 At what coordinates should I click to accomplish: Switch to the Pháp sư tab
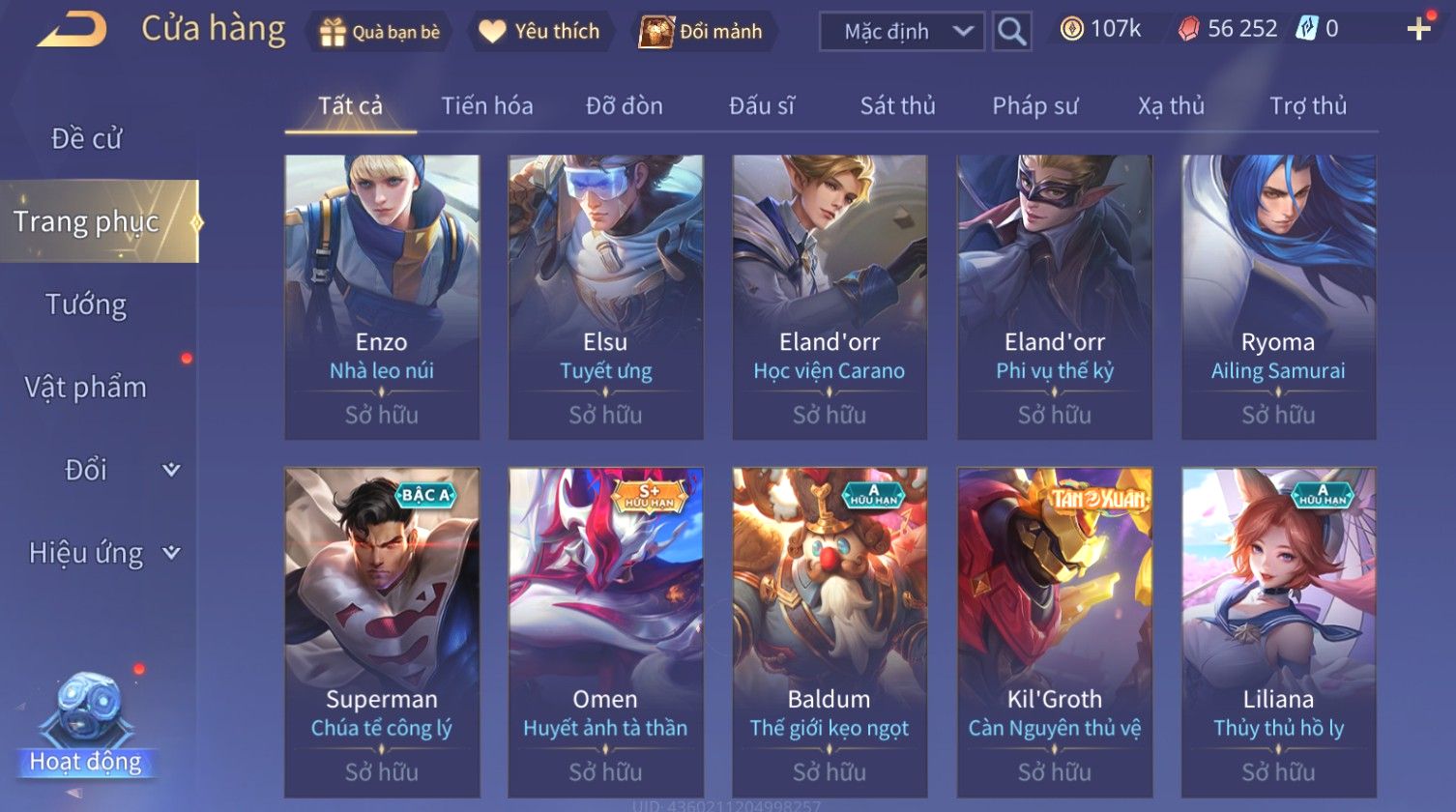pyautogui.click(x=1034, y=105)
